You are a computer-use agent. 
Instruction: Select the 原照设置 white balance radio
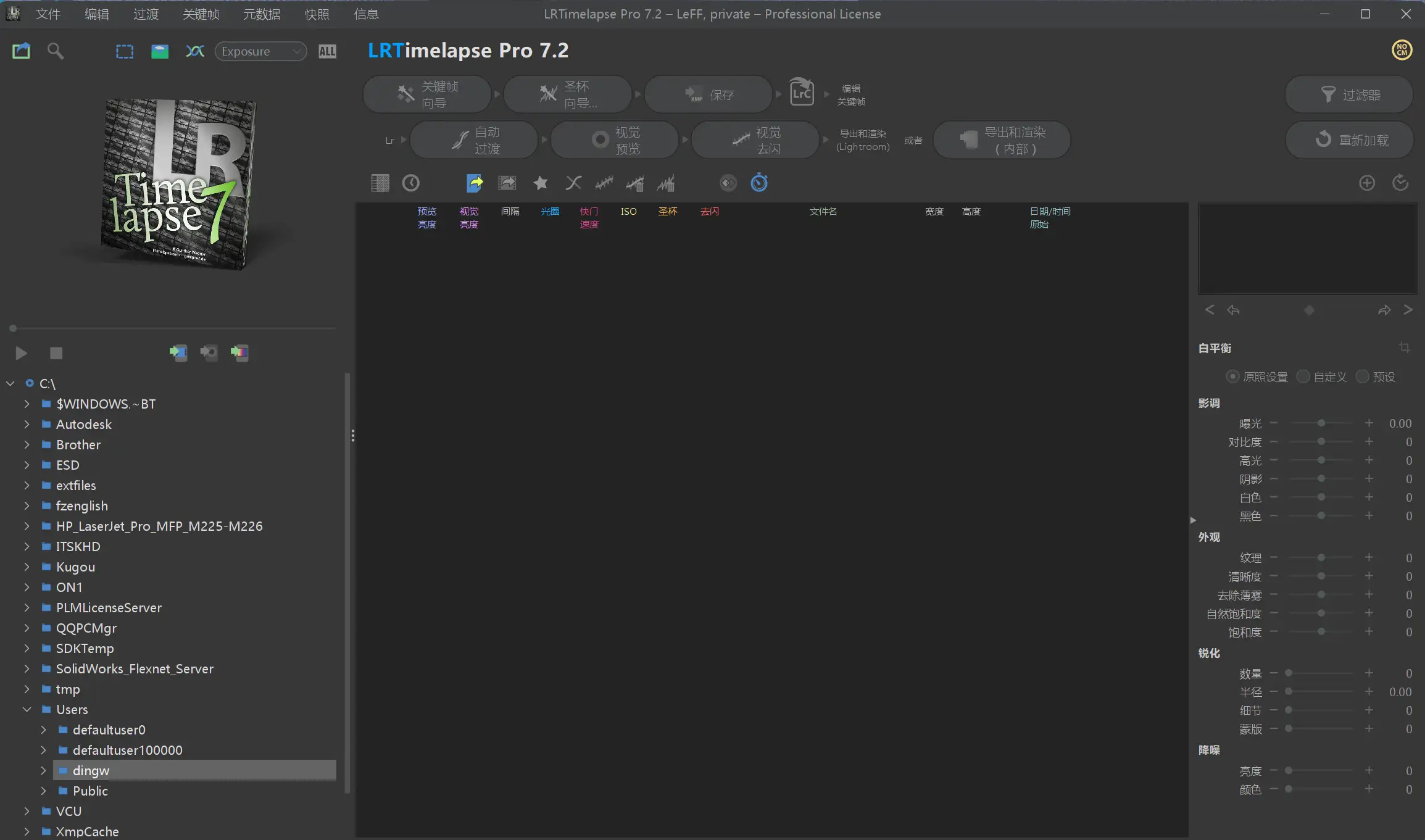(x=1232, y=376)
